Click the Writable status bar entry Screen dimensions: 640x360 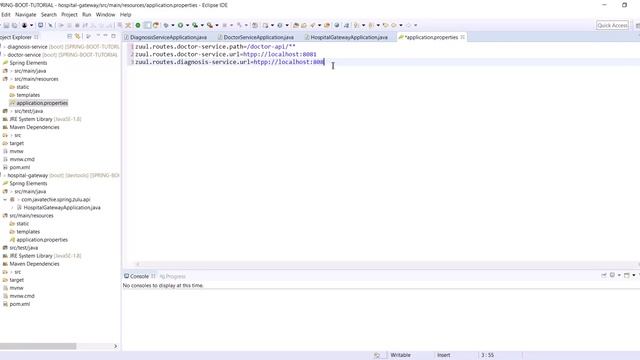[x=400, y=355]
